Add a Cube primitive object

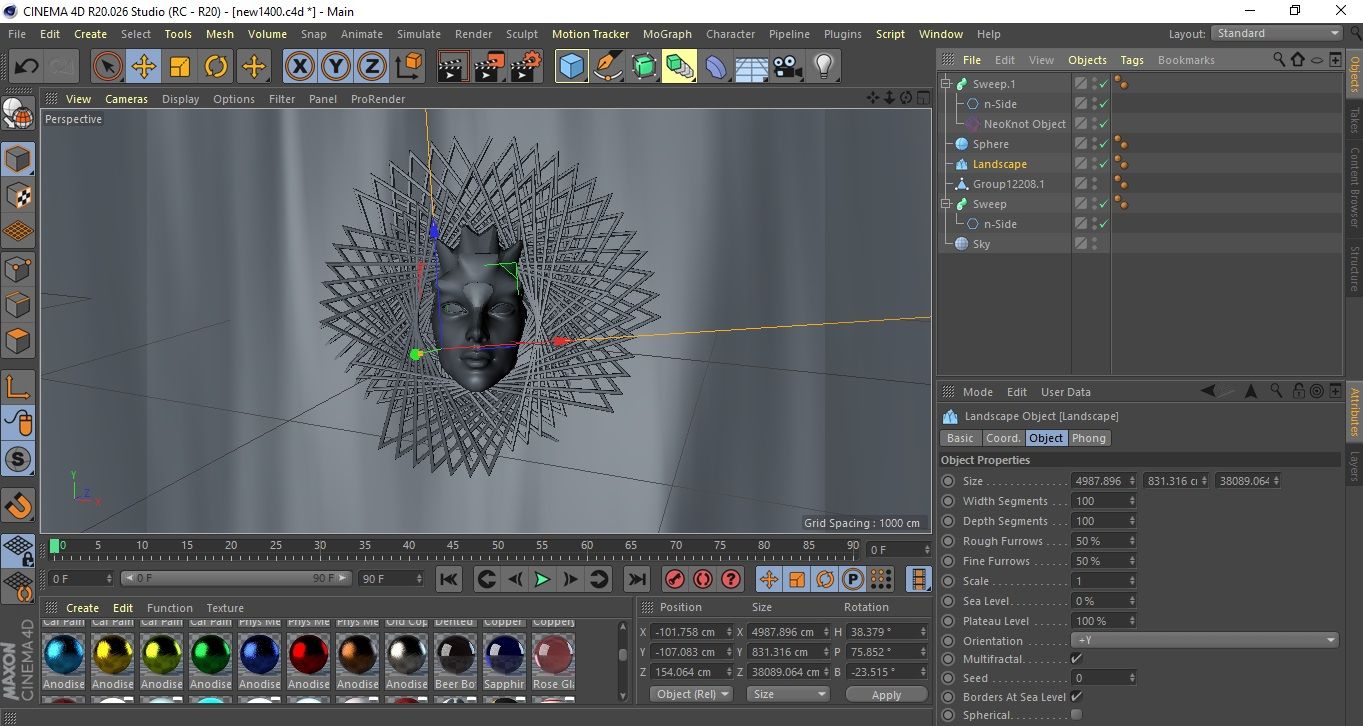(x=572, y=67)
